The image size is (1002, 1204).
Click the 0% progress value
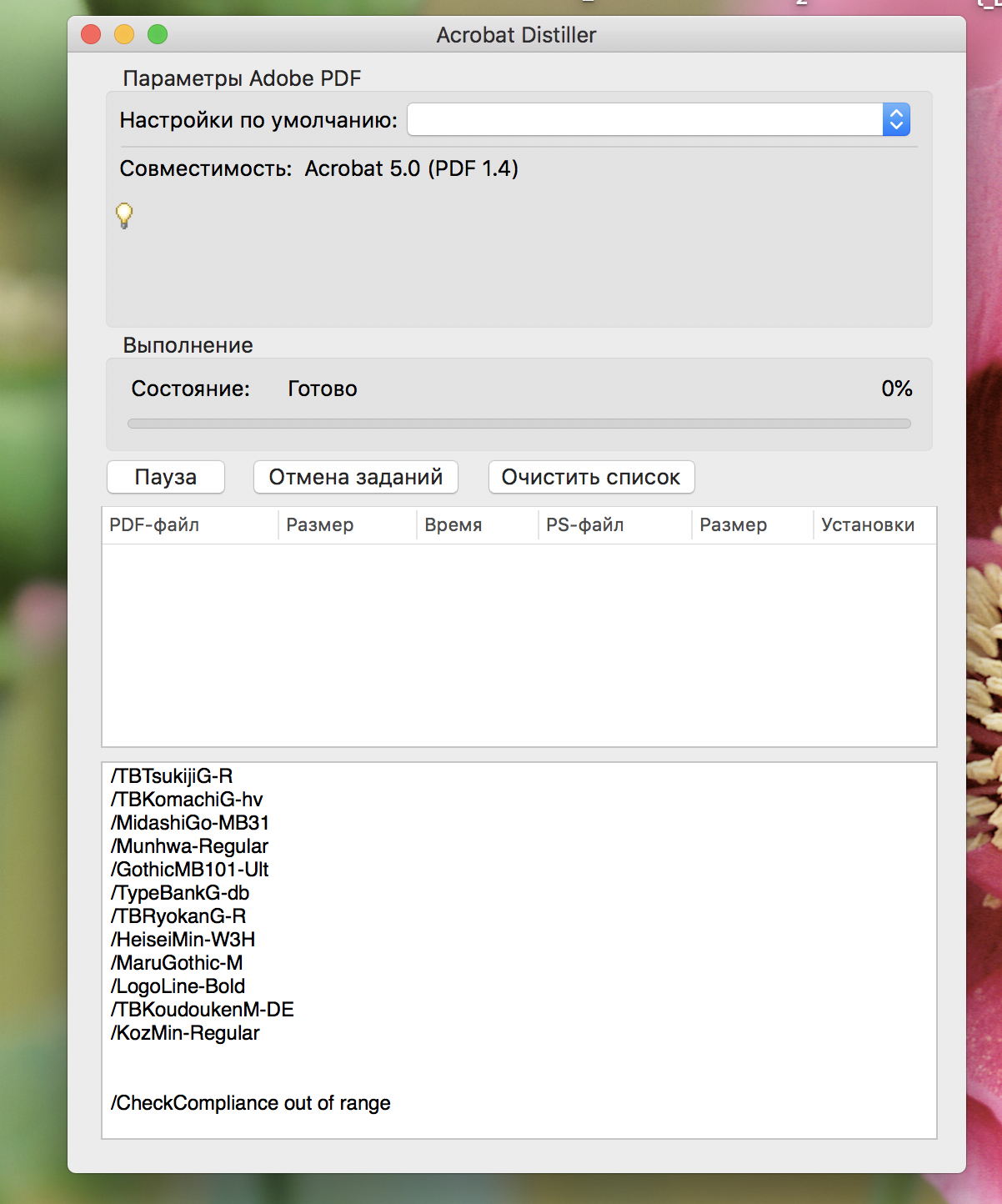(x=897, y=389)
